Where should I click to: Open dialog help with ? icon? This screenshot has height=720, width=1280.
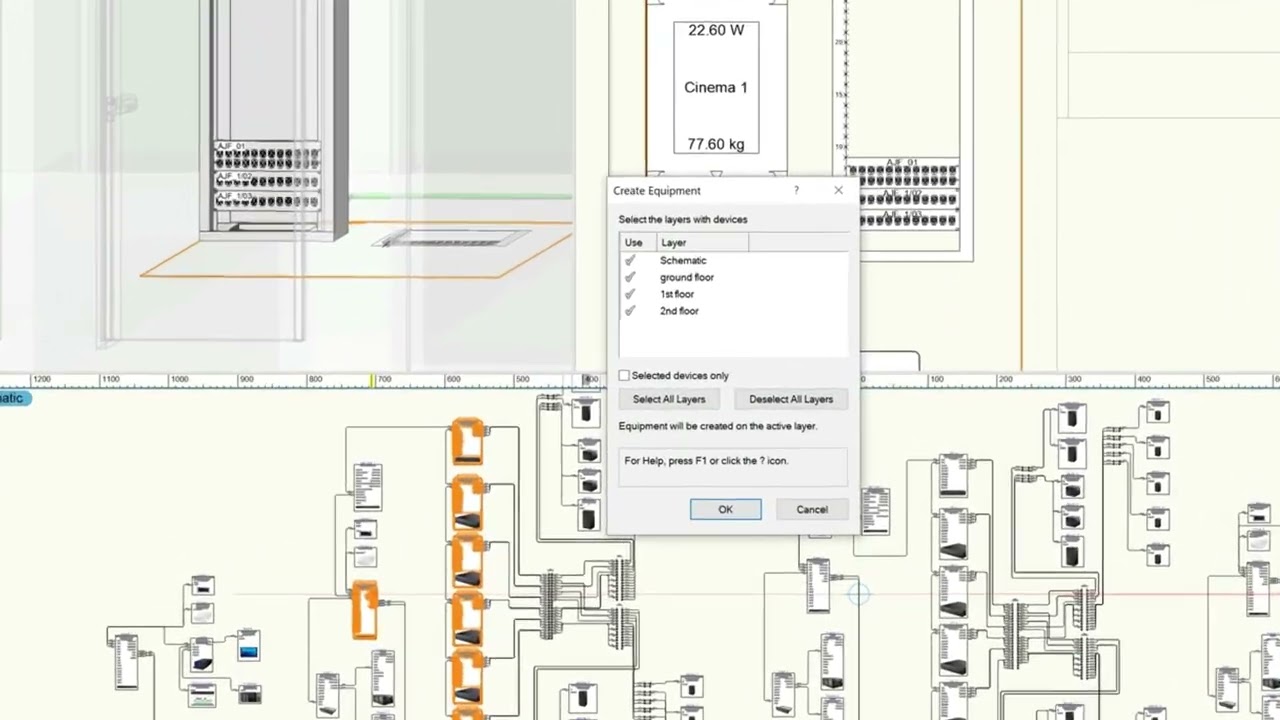point(796,190)
